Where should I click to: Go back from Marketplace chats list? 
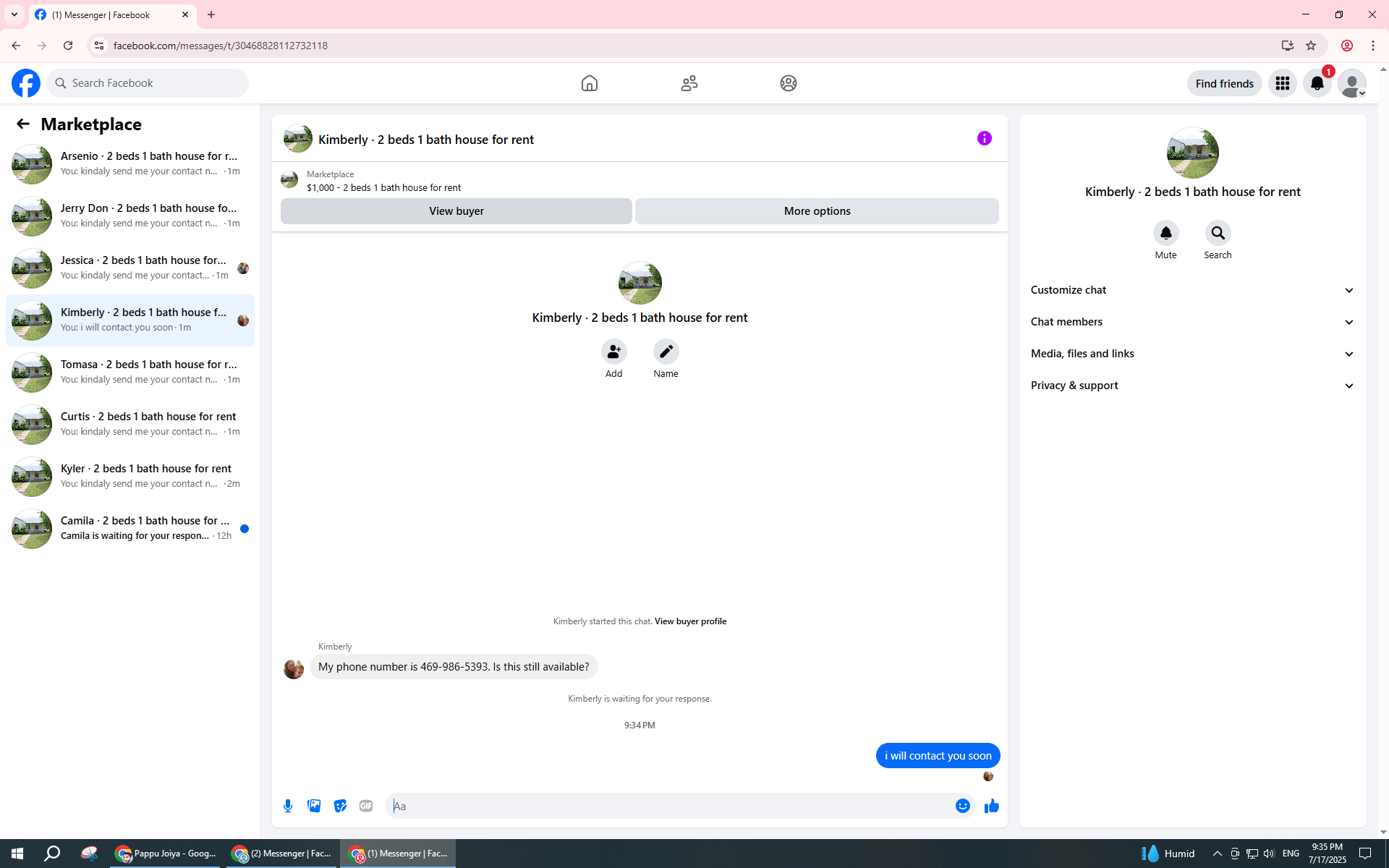point(23,124)
